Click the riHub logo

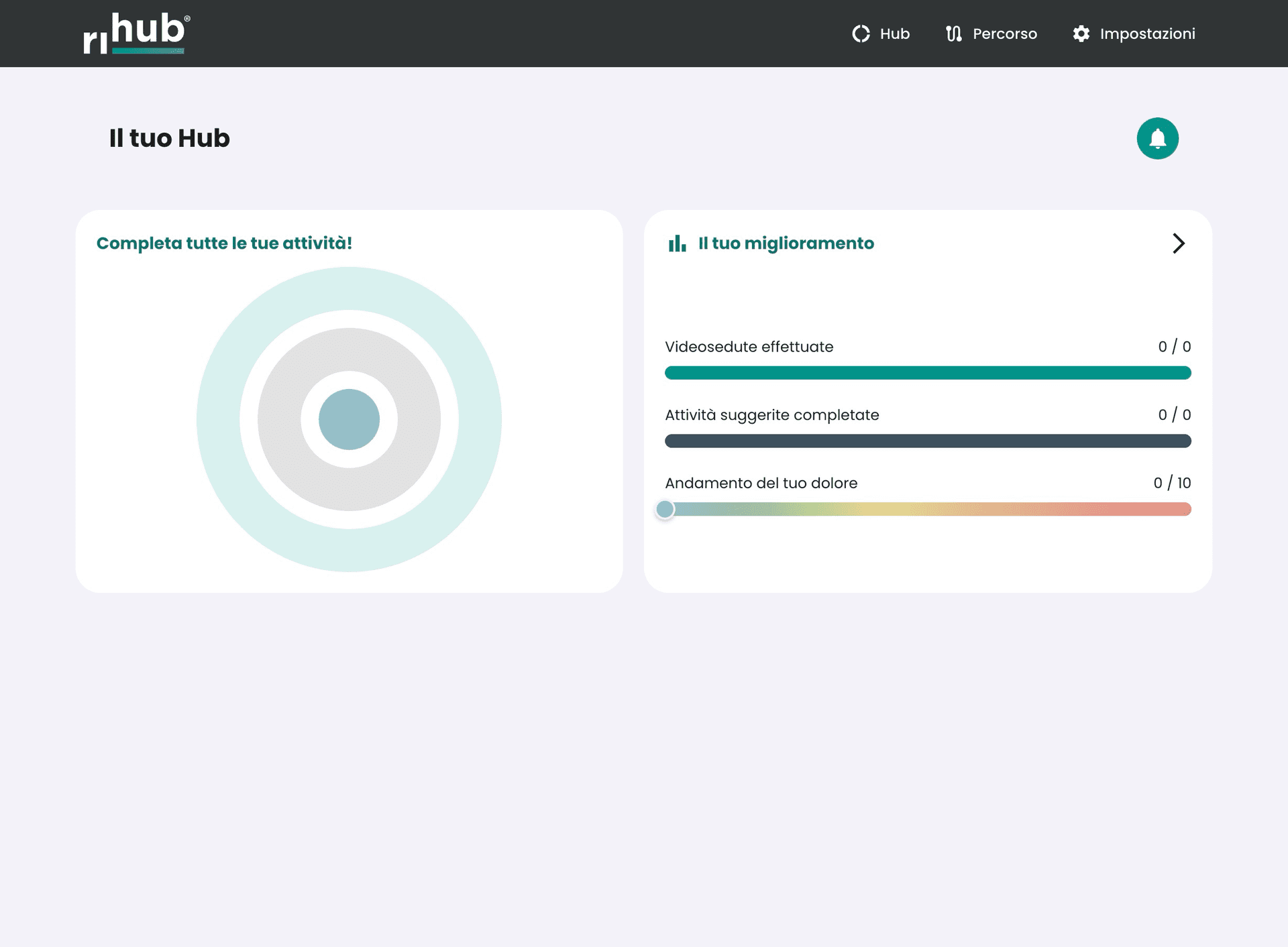tap(137, 33)
